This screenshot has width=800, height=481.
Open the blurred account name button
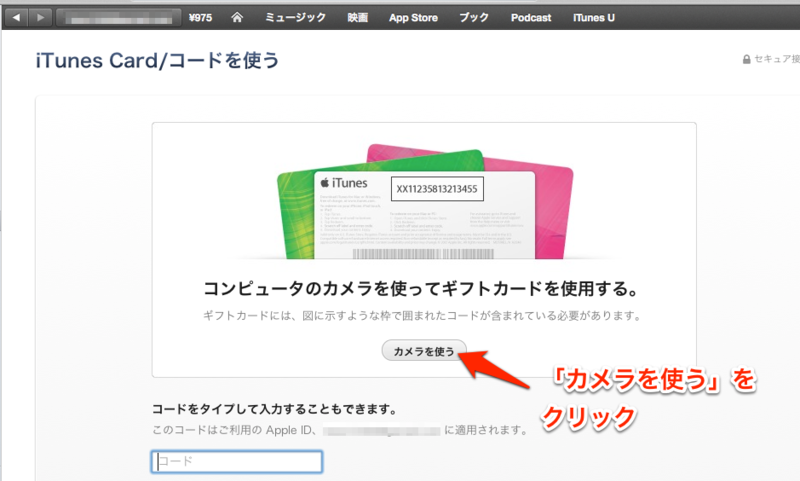(x=118, y=17)
